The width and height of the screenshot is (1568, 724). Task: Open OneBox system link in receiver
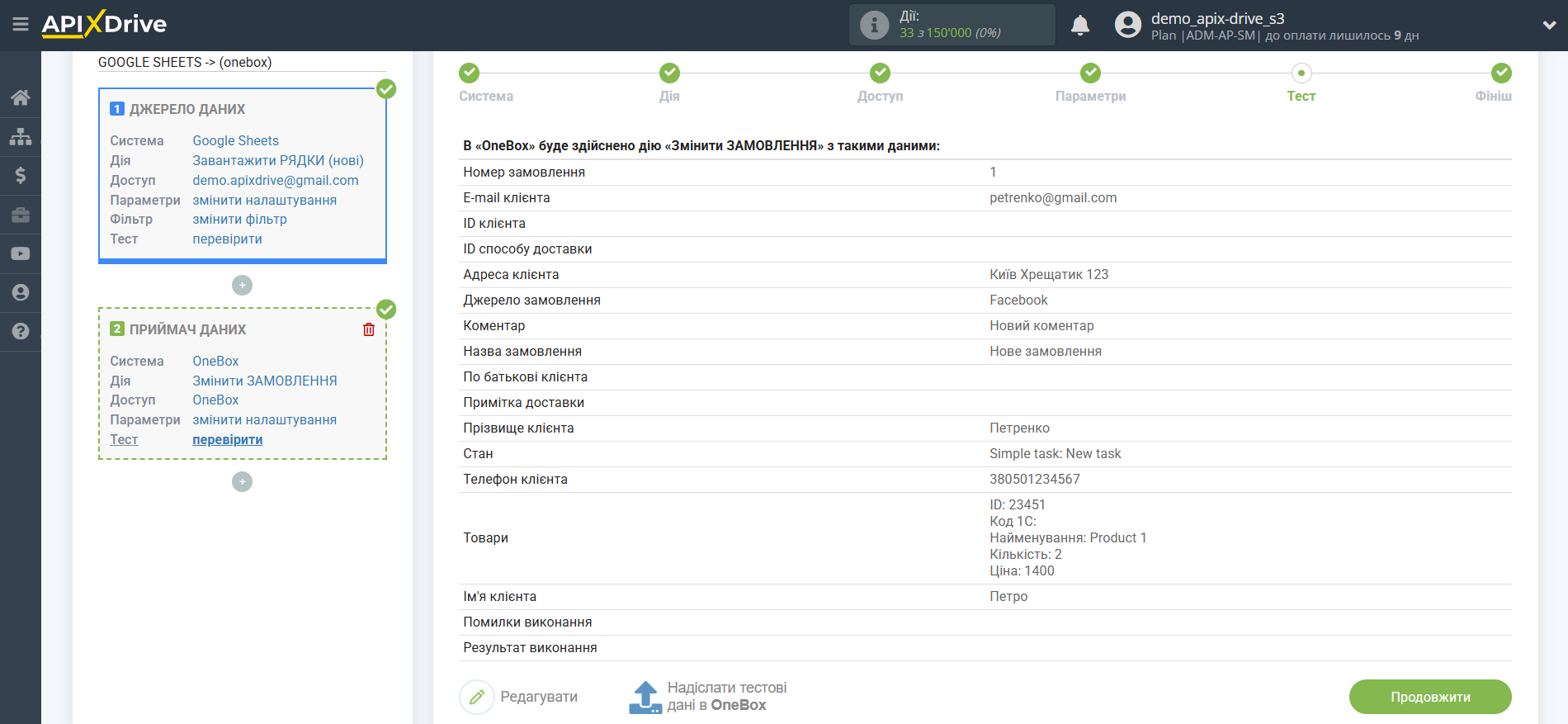pyautogui.click(x=215, y=362)
